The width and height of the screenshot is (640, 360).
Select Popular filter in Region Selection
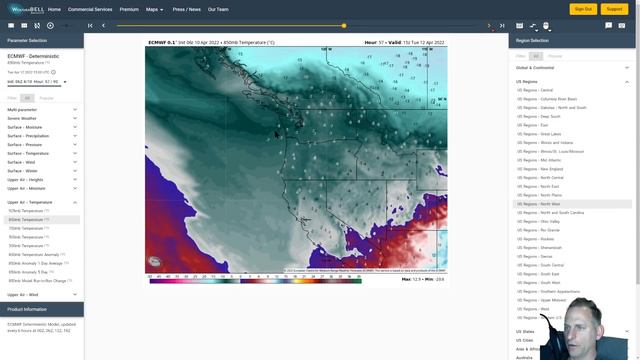pos(555,56)
